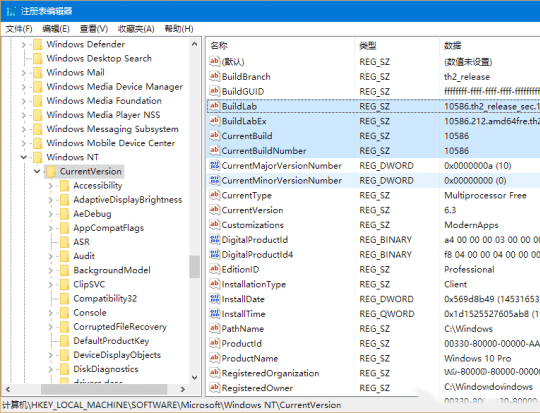The image size is (540, 413).
Task: Click the string icon beside BuildLabEx
Action: click(214, 121)
